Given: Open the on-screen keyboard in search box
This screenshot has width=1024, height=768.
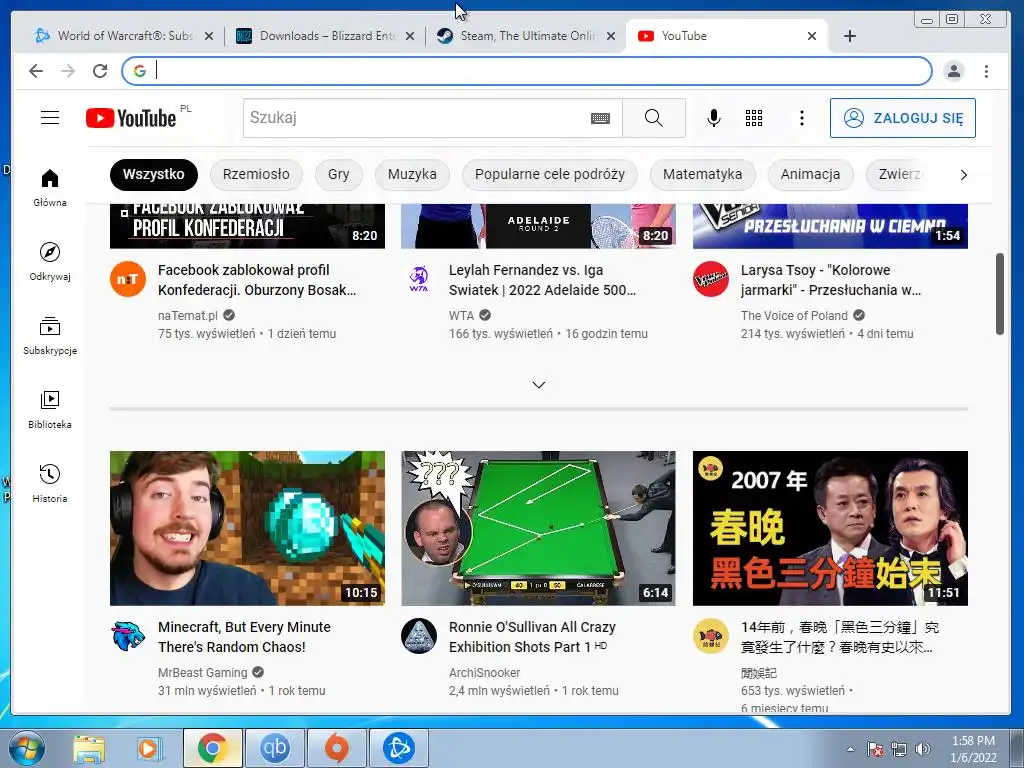Looking at the screenshot, I should click(600, 118).
